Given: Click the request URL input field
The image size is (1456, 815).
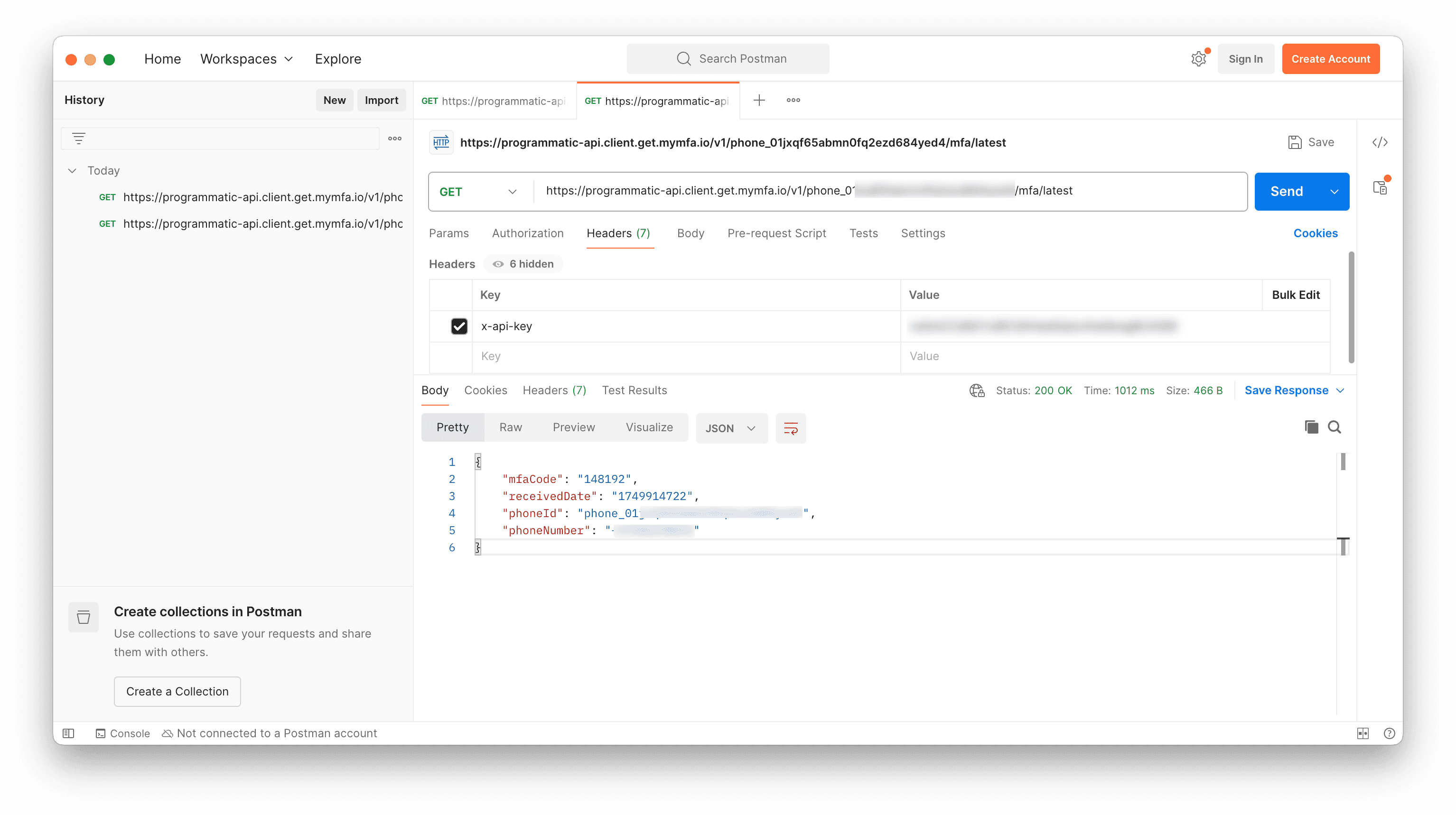Looking at the screenshot, I should coord(890,192).
